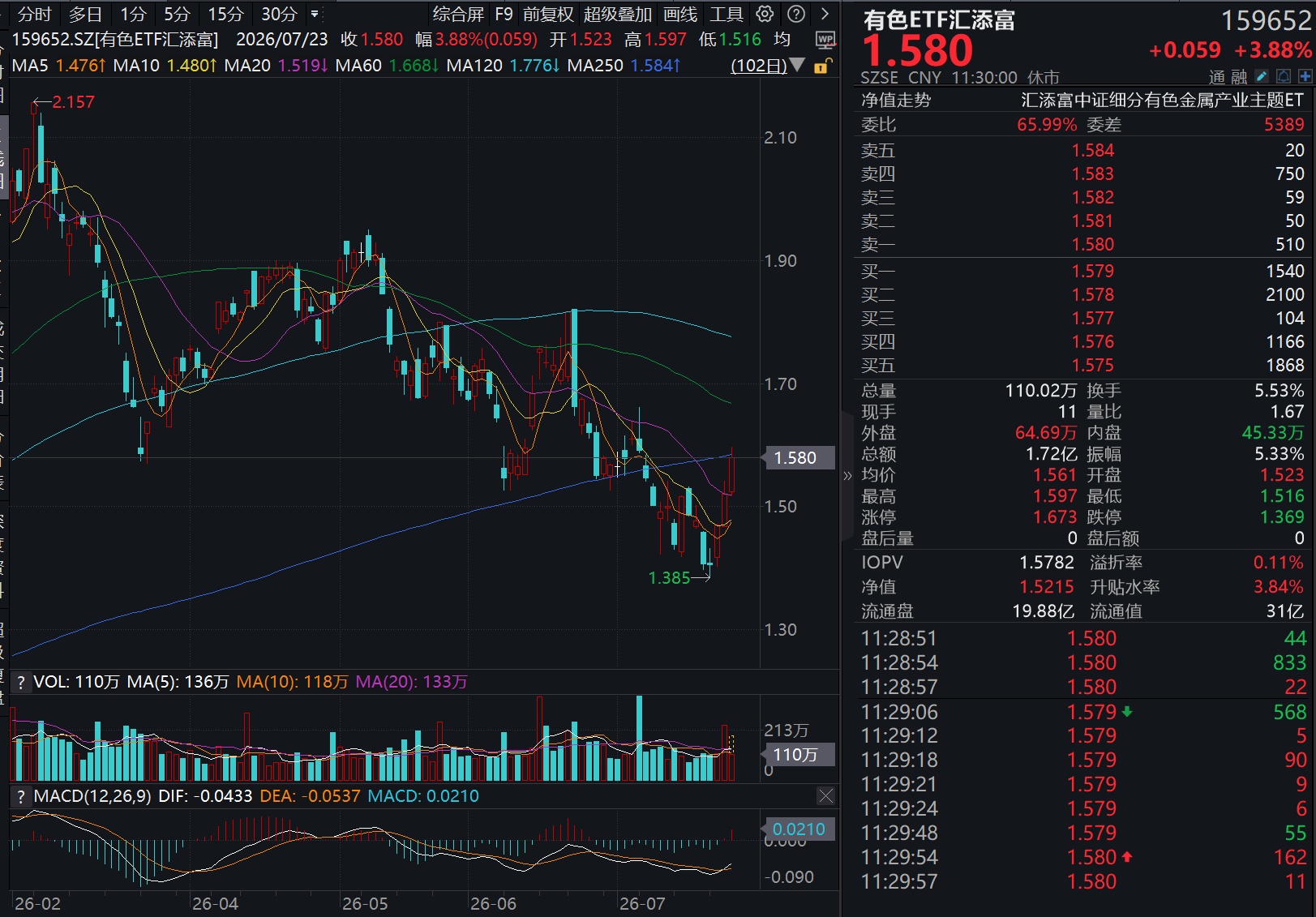Add stock to watchlist plus icon
The height and width of the screenshot is (917, 1316).
(x=1305, y=76)
